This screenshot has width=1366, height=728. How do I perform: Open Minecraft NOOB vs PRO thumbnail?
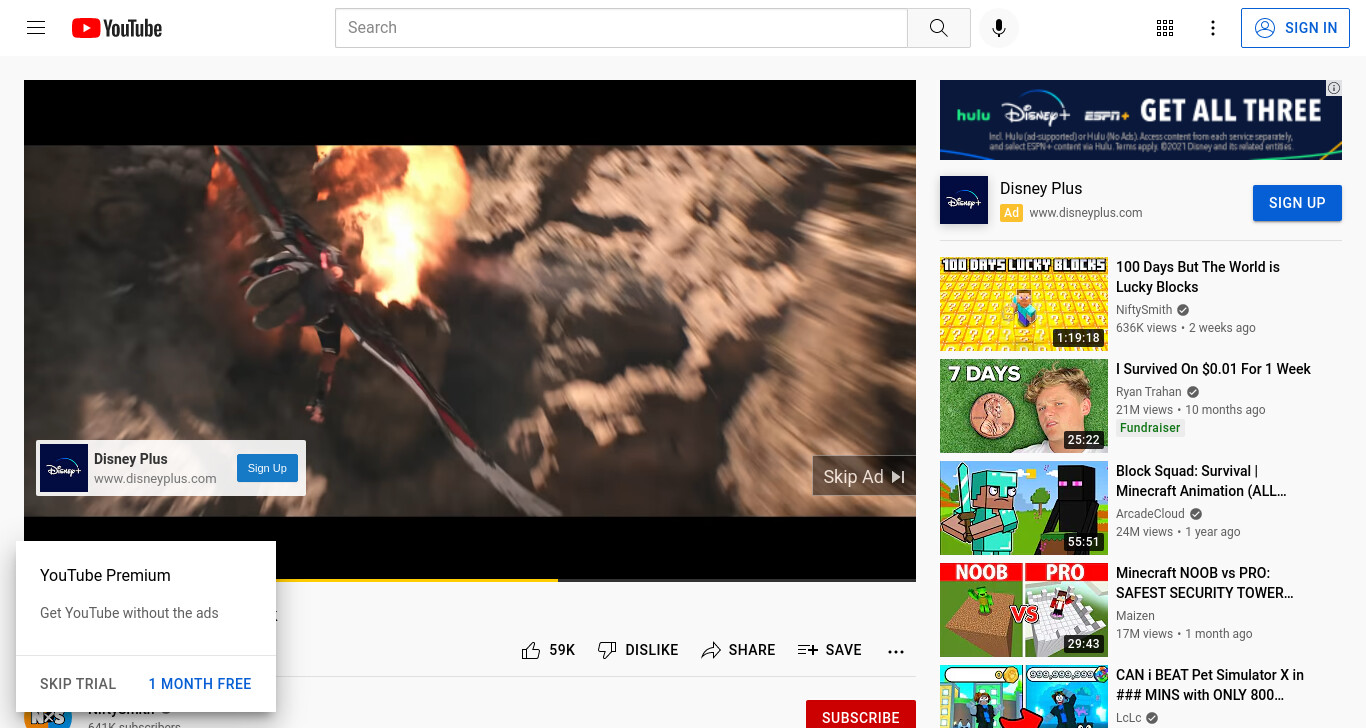pos(1024,610)
